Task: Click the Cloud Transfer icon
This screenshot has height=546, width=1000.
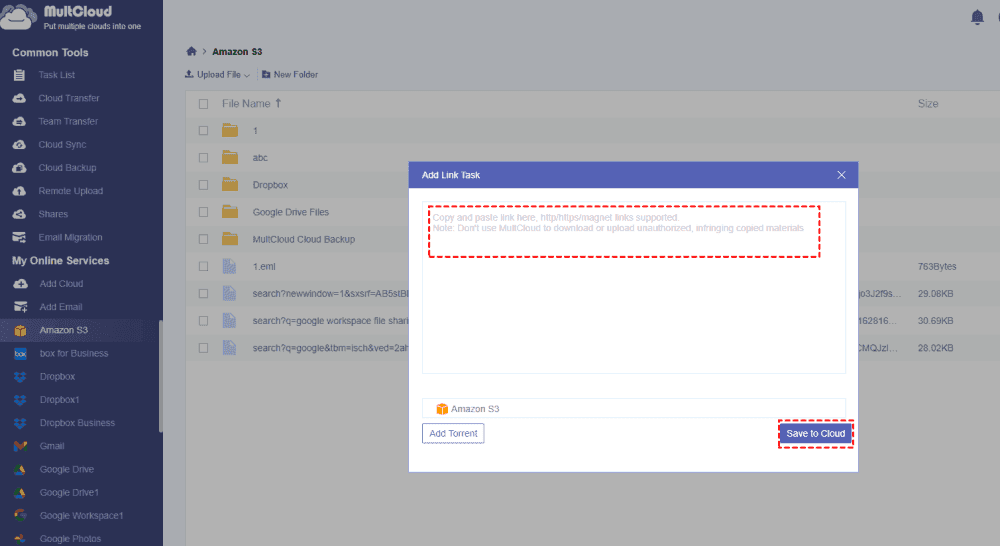Action: click(19, 98)
